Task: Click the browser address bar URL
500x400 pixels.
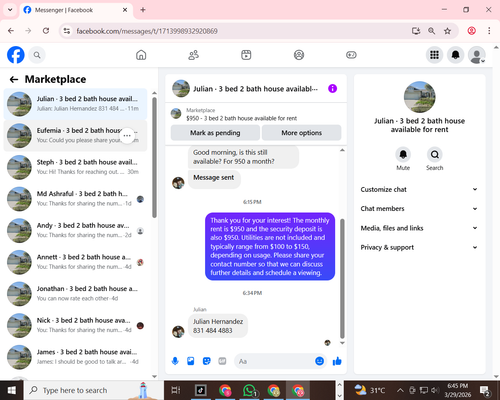Action: coord(147,31)
